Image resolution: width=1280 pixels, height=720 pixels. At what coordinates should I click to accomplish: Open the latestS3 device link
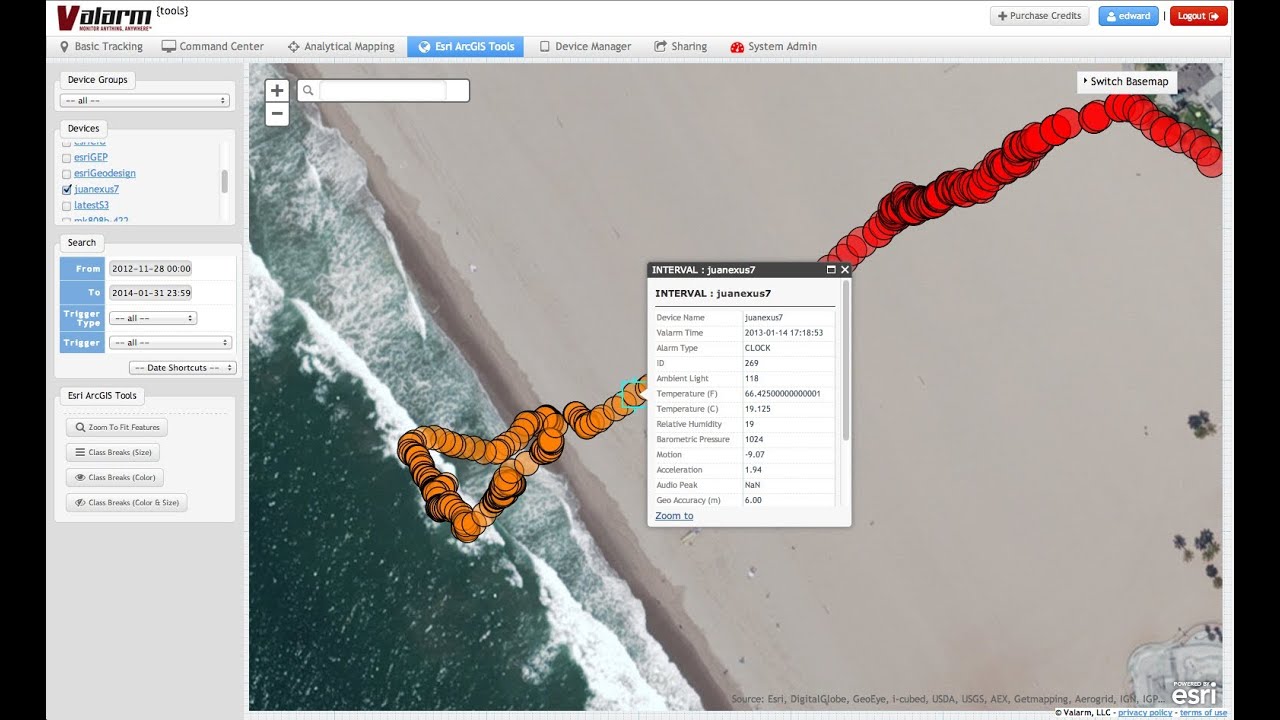tap(91, 205)
